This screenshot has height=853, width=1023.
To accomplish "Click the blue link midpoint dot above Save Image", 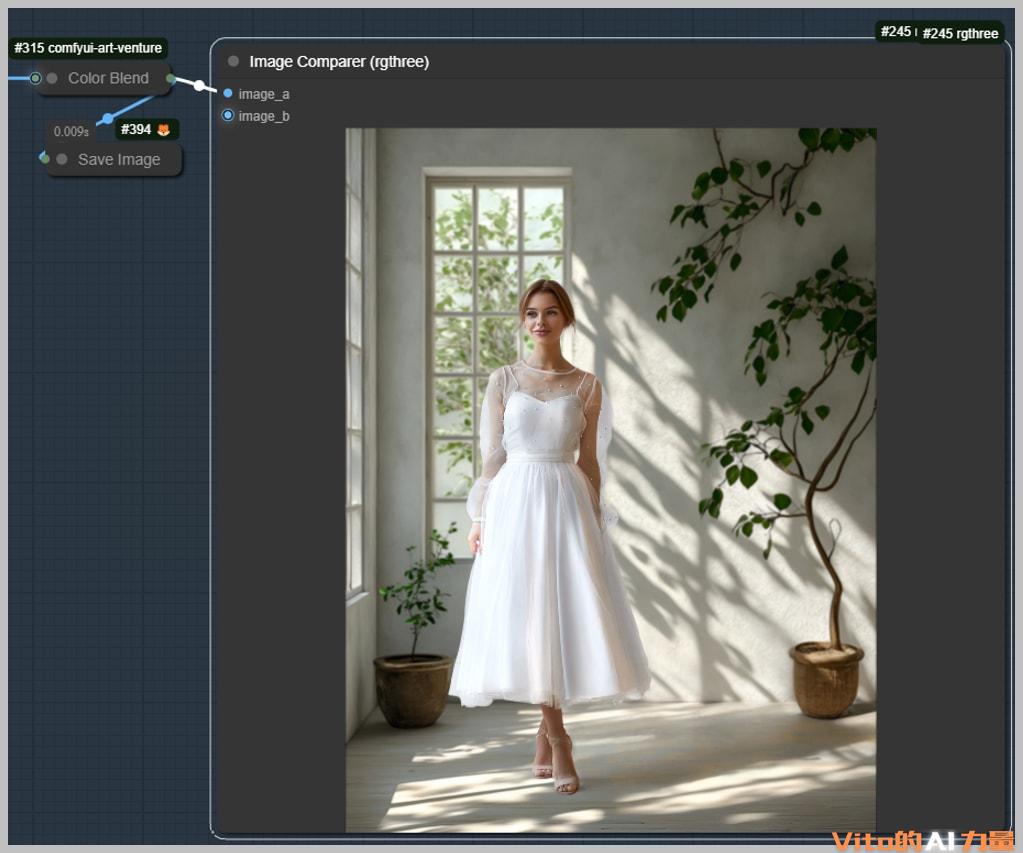I will click(x=108, y=119).
